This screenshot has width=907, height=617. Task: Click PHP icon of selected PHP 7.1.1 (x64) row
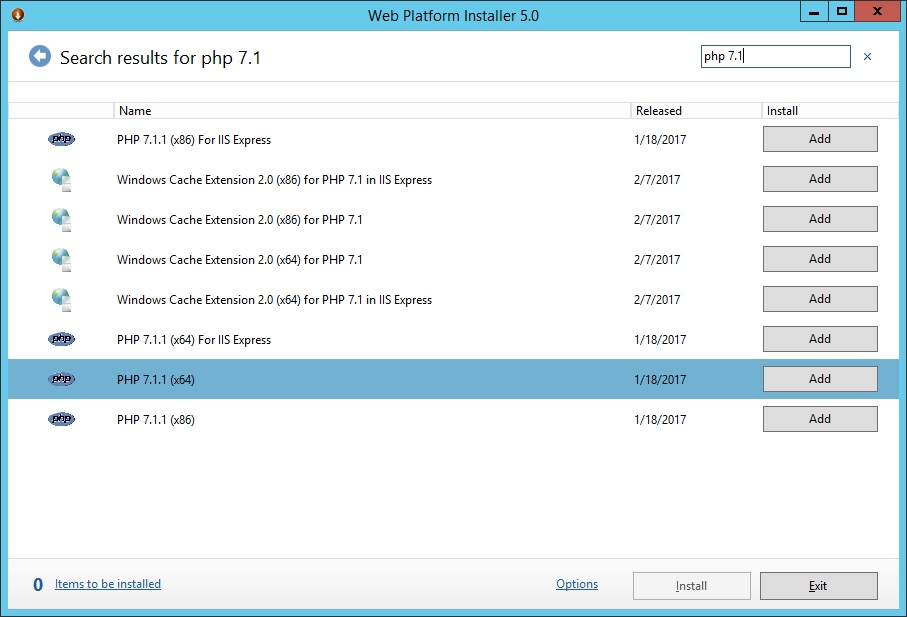(x=61, y=379)
